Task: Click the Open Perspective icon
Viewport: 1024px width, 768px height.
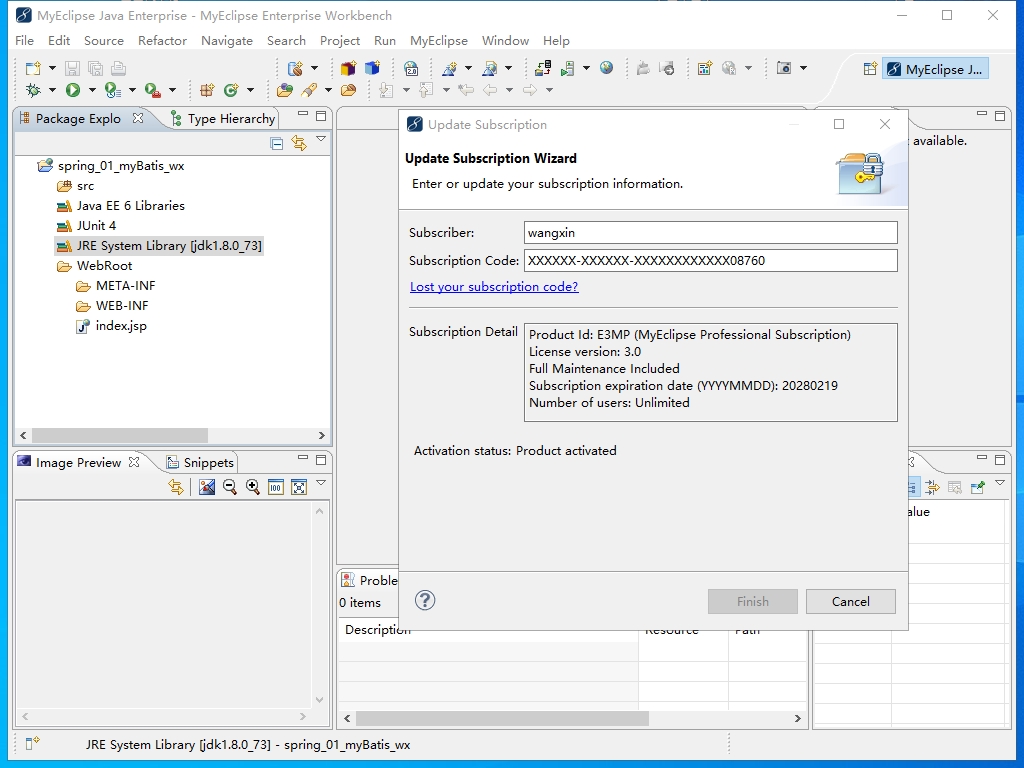Action: click(x=870, y=69)
